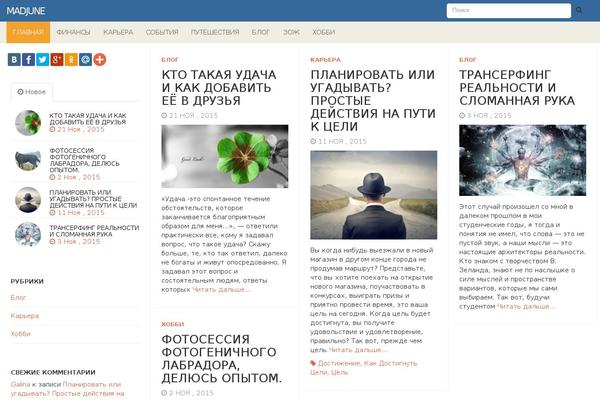600x400 pixels.
Task: Click ХОББИ category label above Фотосессия article
Action: (173, 324)
